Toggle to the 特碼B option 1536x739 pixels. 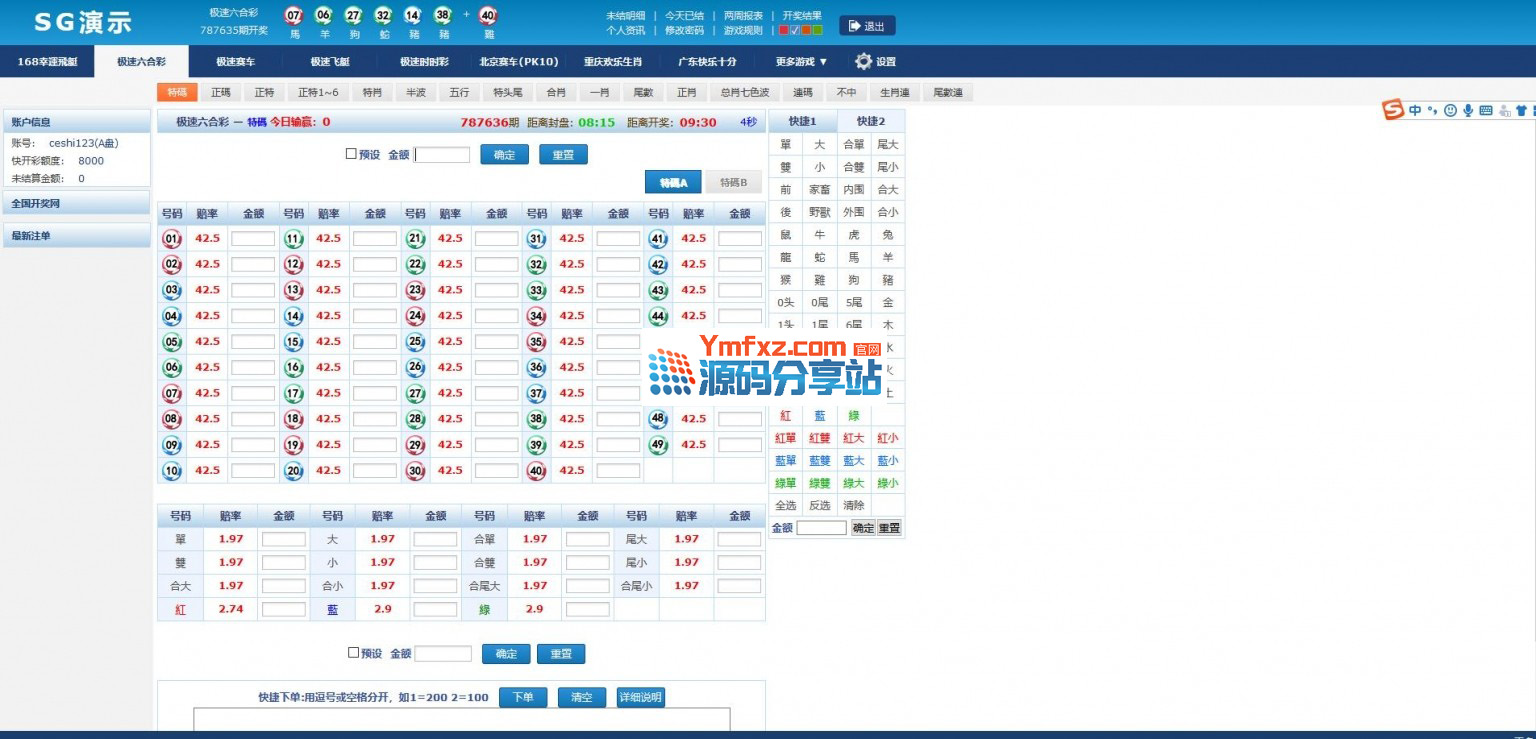(x=733, y=182)
